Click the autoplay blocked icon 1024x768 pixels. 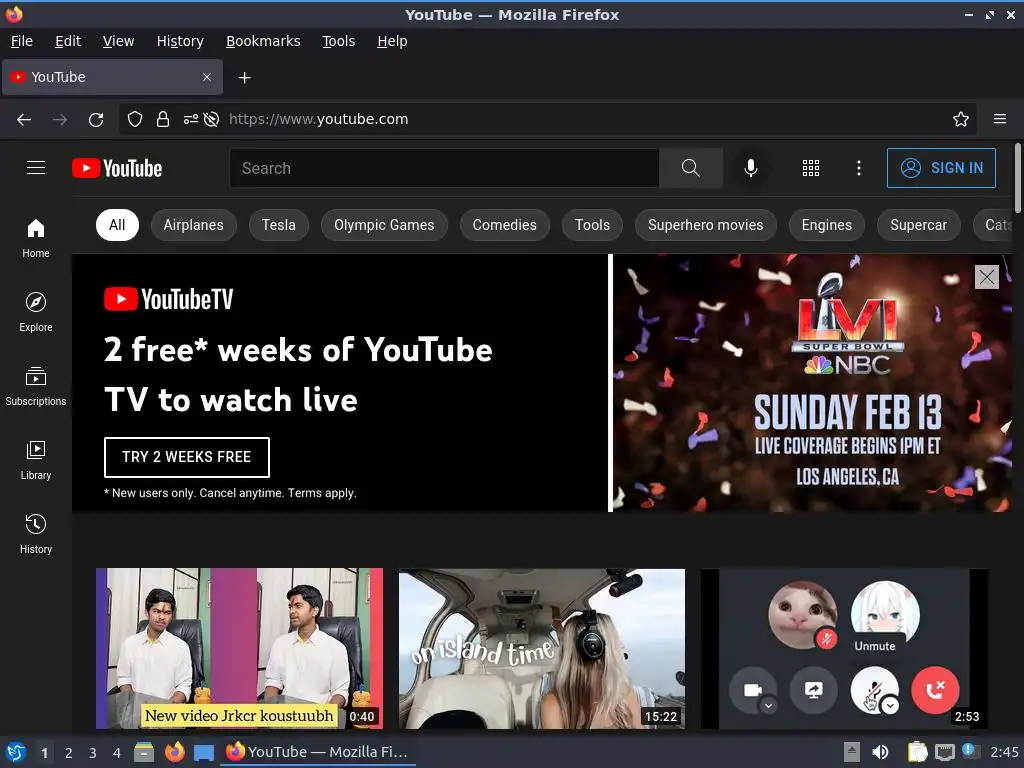[211, 119]
